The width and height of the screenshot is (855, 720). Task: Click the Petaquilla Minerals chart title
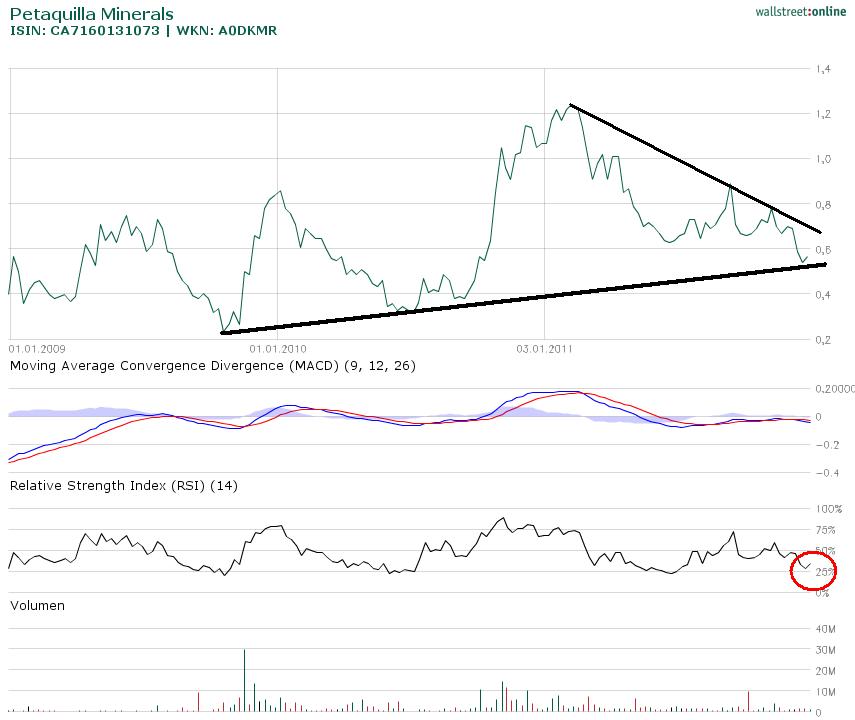[92, 14]
